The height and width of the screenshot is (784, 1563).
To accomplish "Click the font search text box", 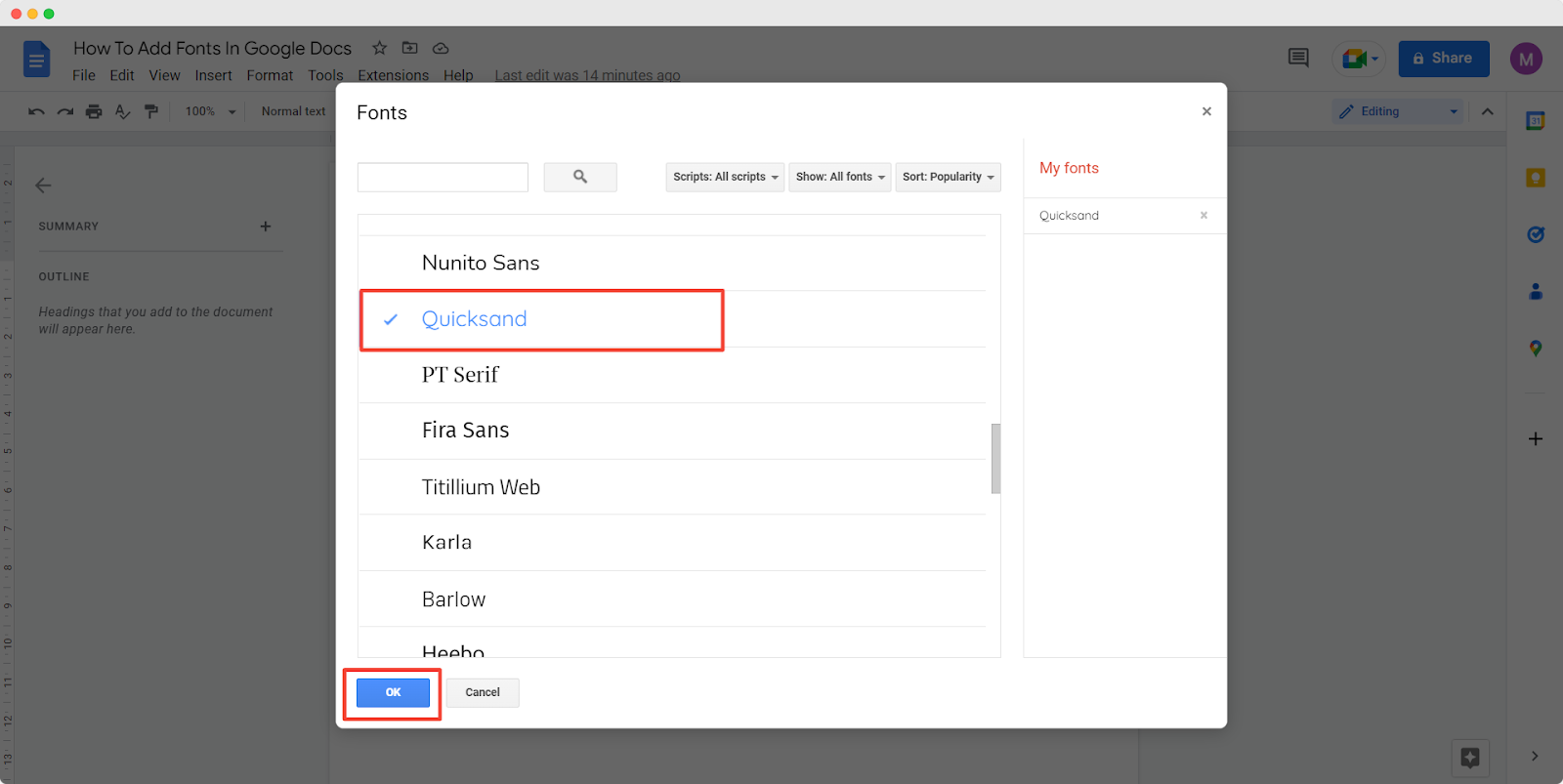I will [443, 177].
